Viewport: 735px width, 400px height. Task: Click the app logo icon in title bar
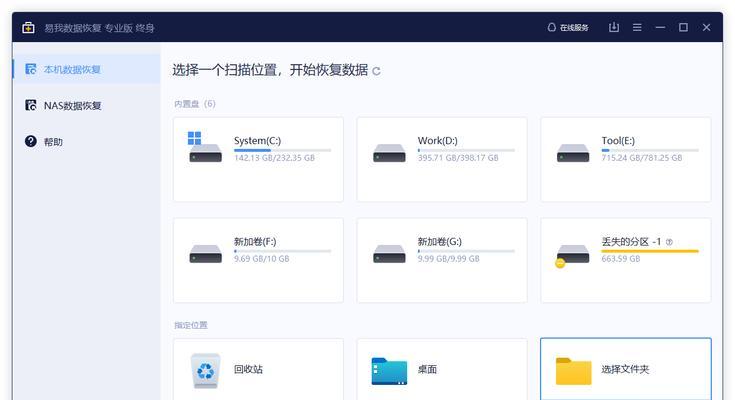point(28,28)
